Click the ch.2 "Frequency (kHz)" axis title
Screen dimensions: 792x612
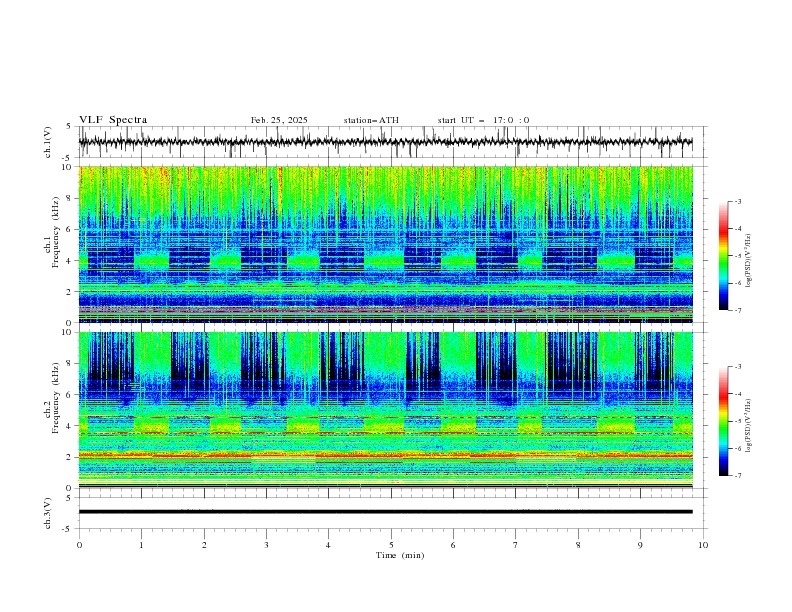click(55, 398)
